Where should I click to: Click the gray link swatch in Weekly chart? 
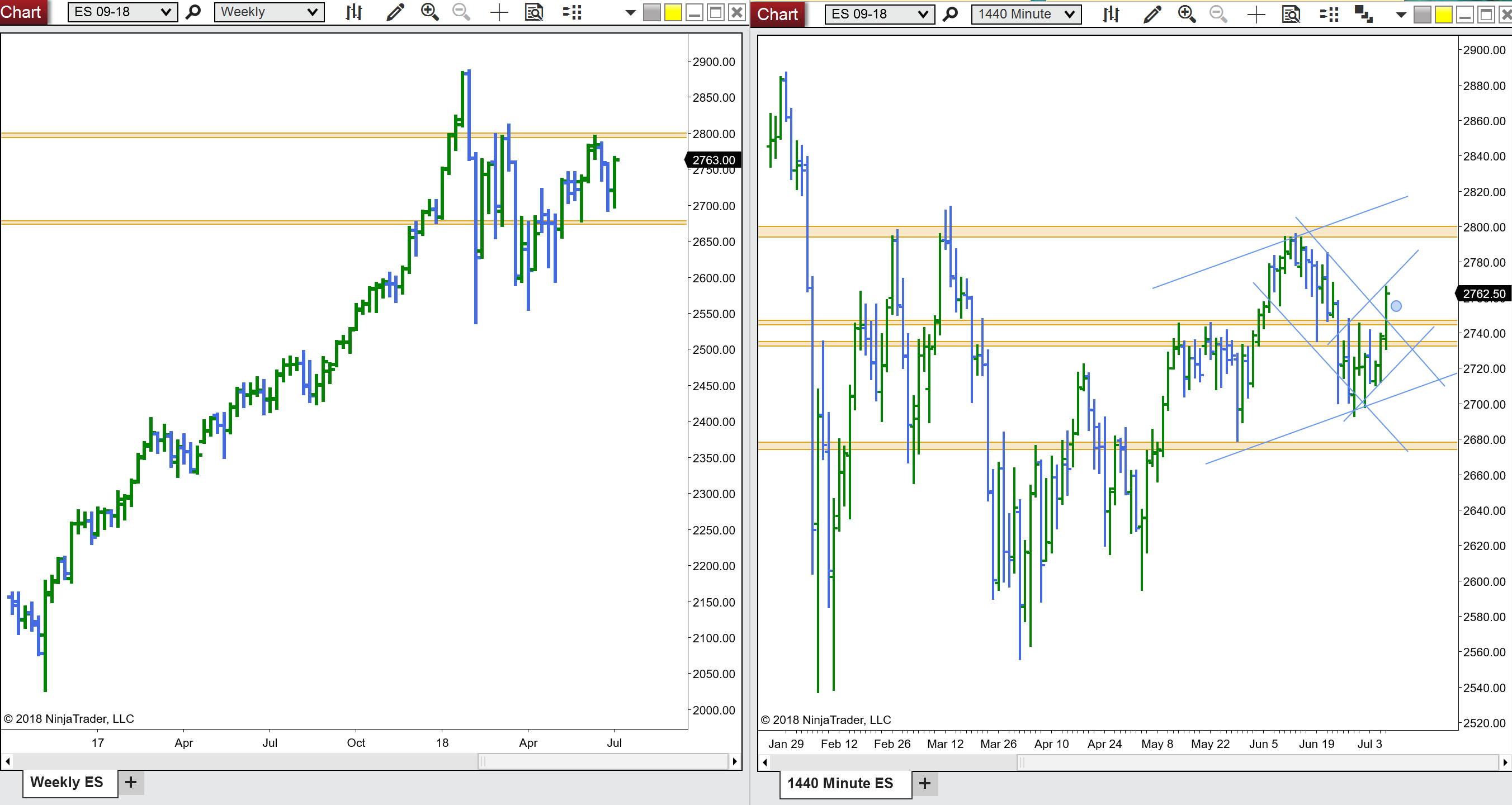(x=651, y=12)
